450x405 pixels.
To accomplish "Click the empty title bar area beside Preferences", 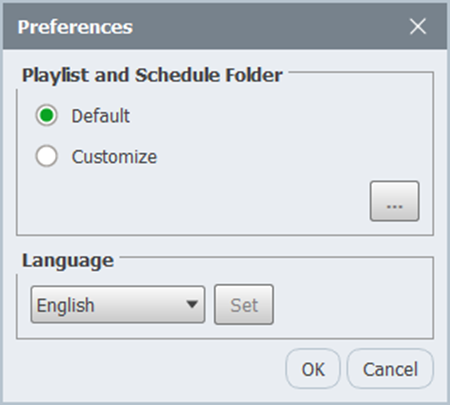I will click(x=270, y=26).
